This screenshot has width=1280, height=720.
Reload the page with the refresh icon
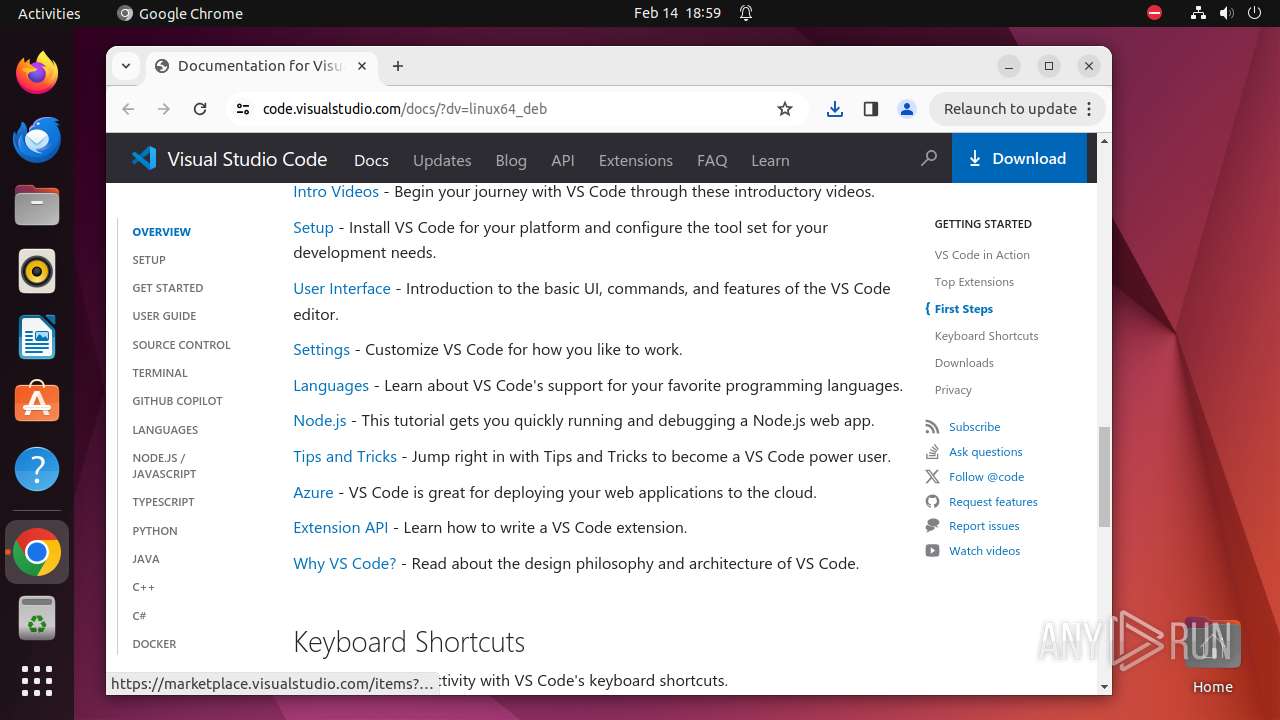click(200, 109)
